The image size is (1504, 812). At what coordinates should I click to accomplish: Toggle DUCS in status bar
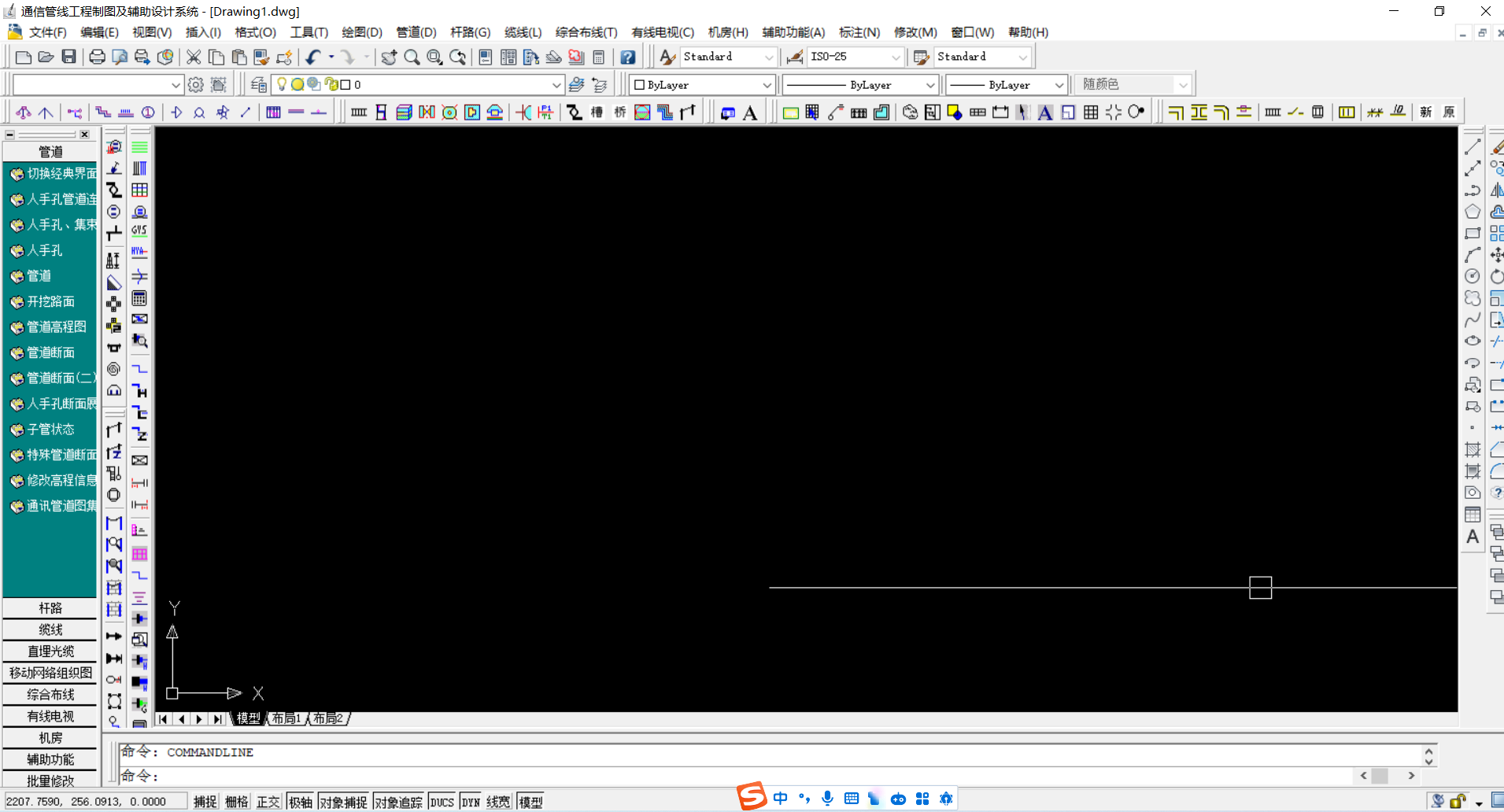tap(442, 802)
